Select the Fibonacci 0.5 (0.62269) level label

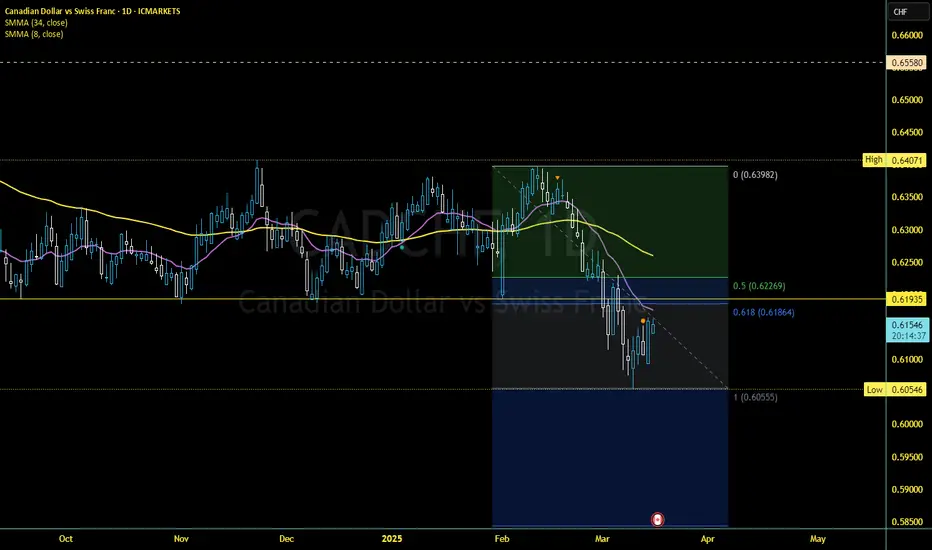point(759,286)
